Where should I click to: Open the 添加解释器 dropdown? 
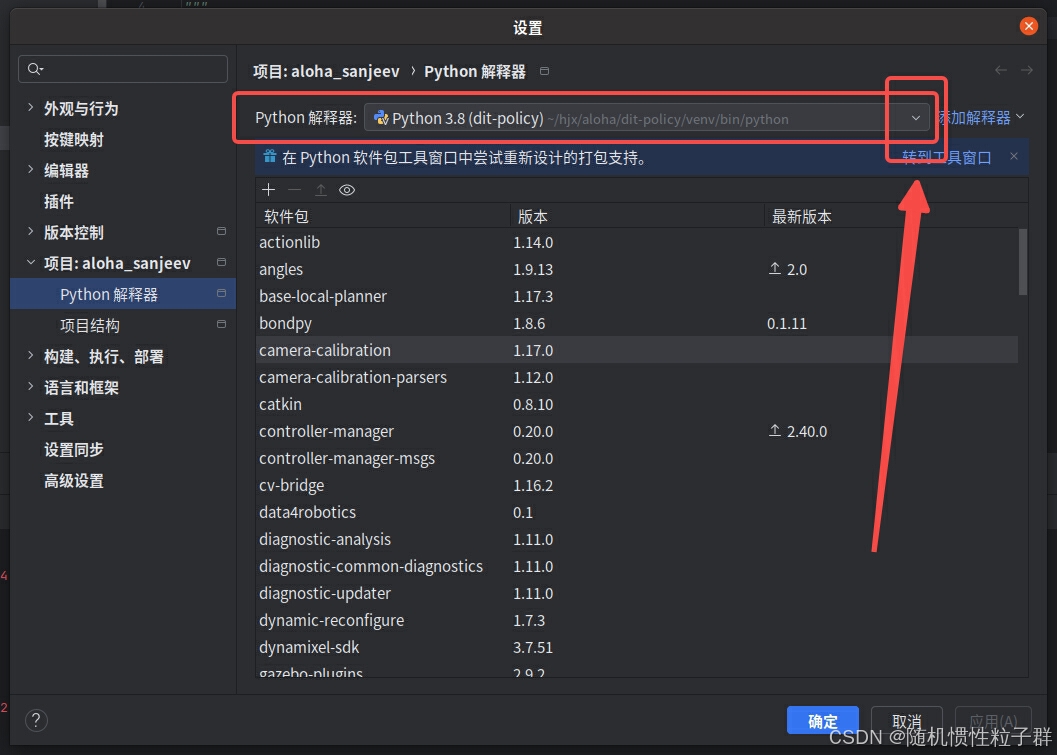click(981, 117)
